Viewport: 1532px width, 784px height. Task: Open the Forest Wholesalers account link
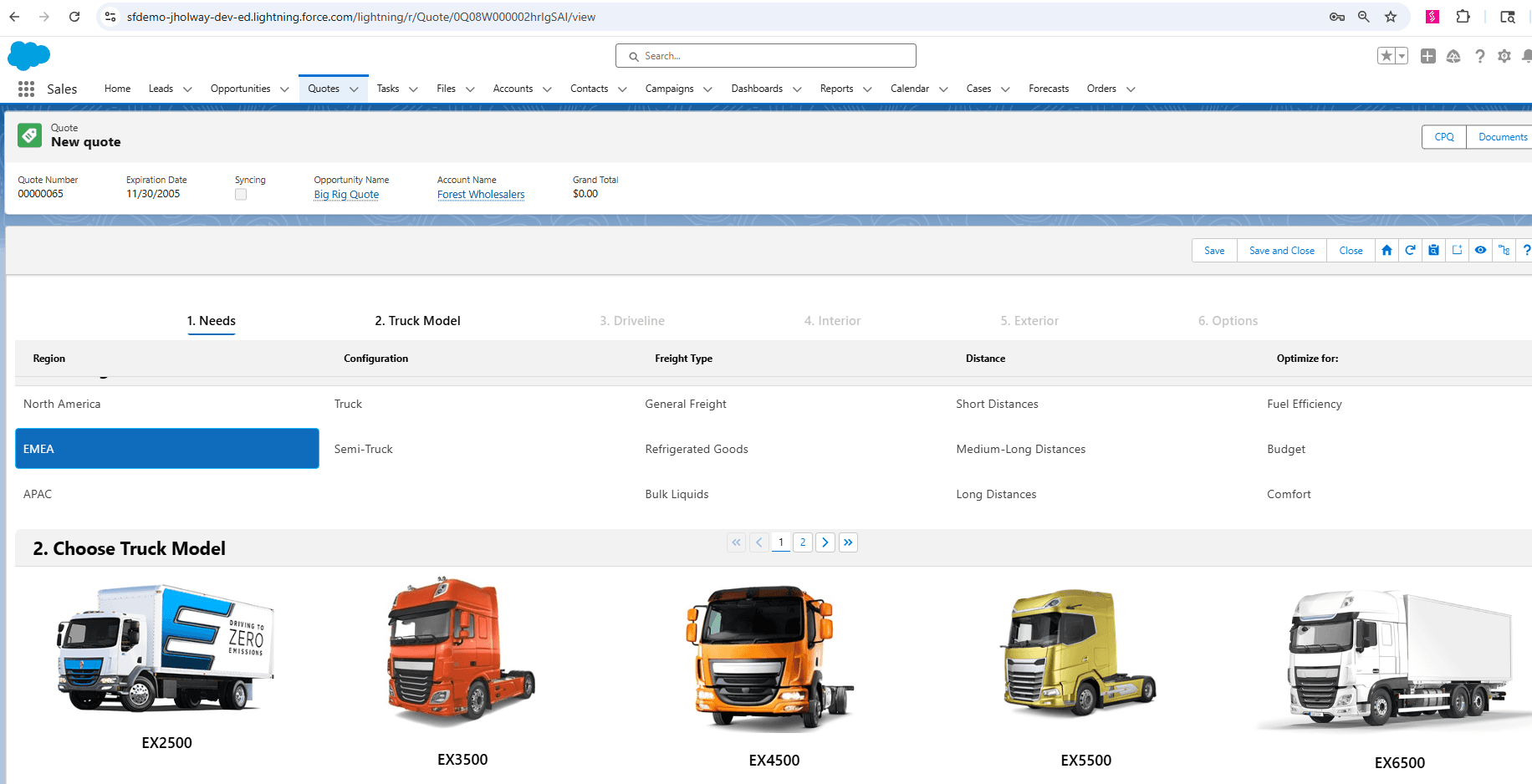pos(481,195)
